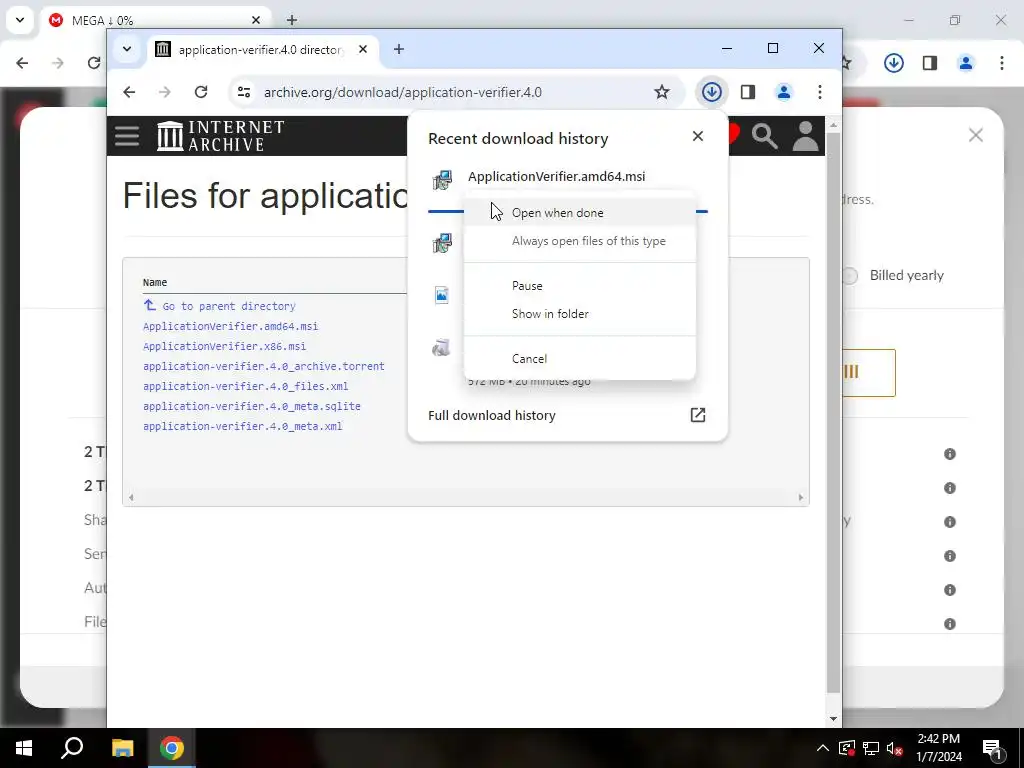Image resolution: width=1024 pixels, height=768 pixels.
Task: Open three-dot menu of background Chrome window
Action: pos(1002,63)
